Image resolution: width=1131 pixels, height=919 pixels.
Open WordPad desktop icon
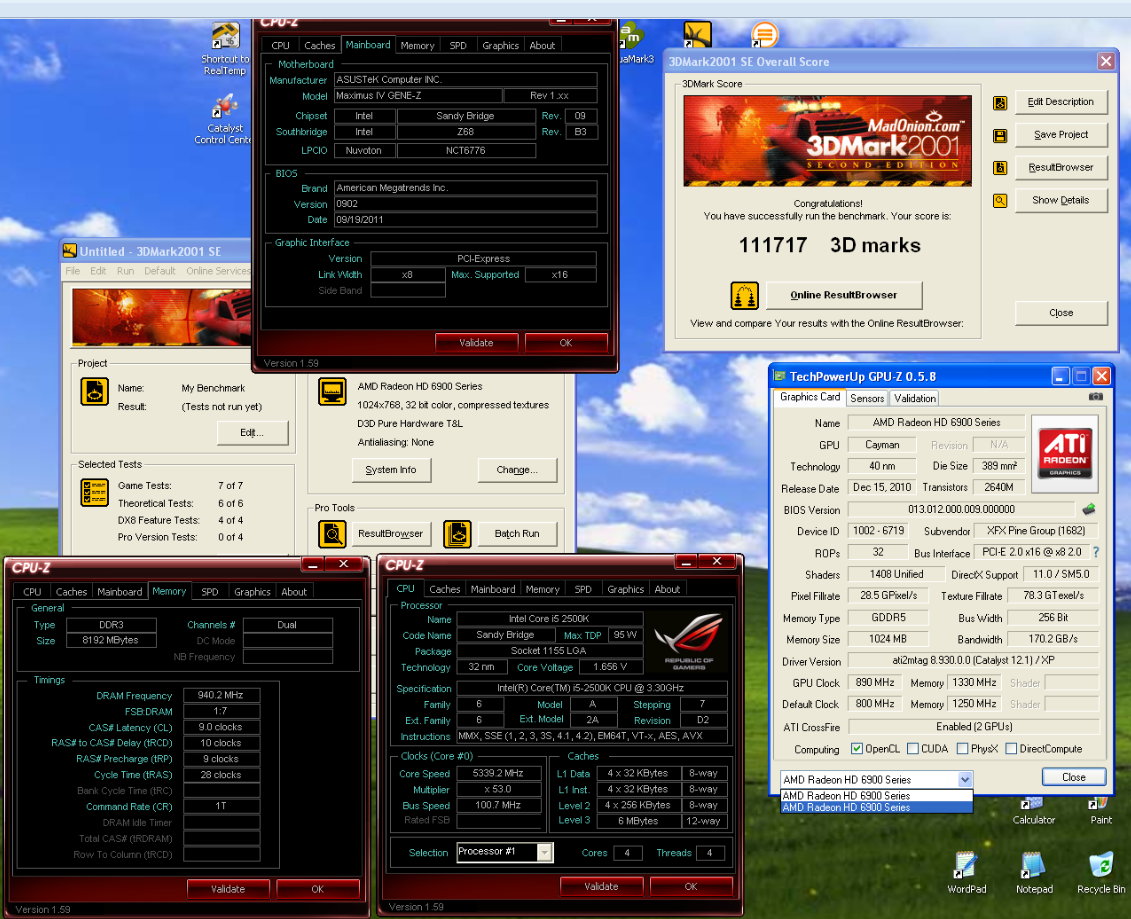coord(966,873)
